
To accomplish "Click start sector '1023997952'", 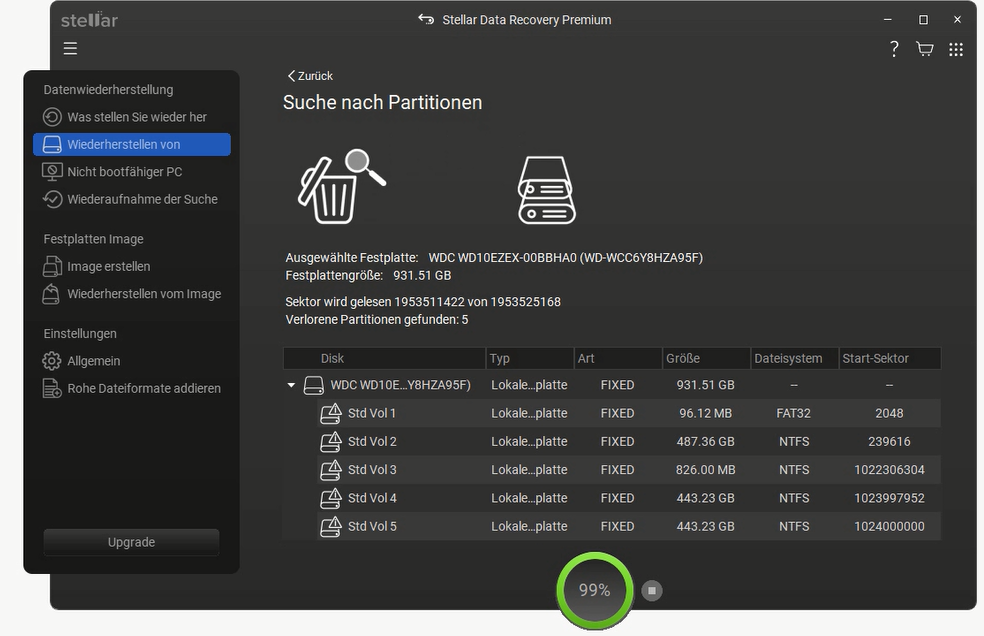I will click(x=889, y=498).
